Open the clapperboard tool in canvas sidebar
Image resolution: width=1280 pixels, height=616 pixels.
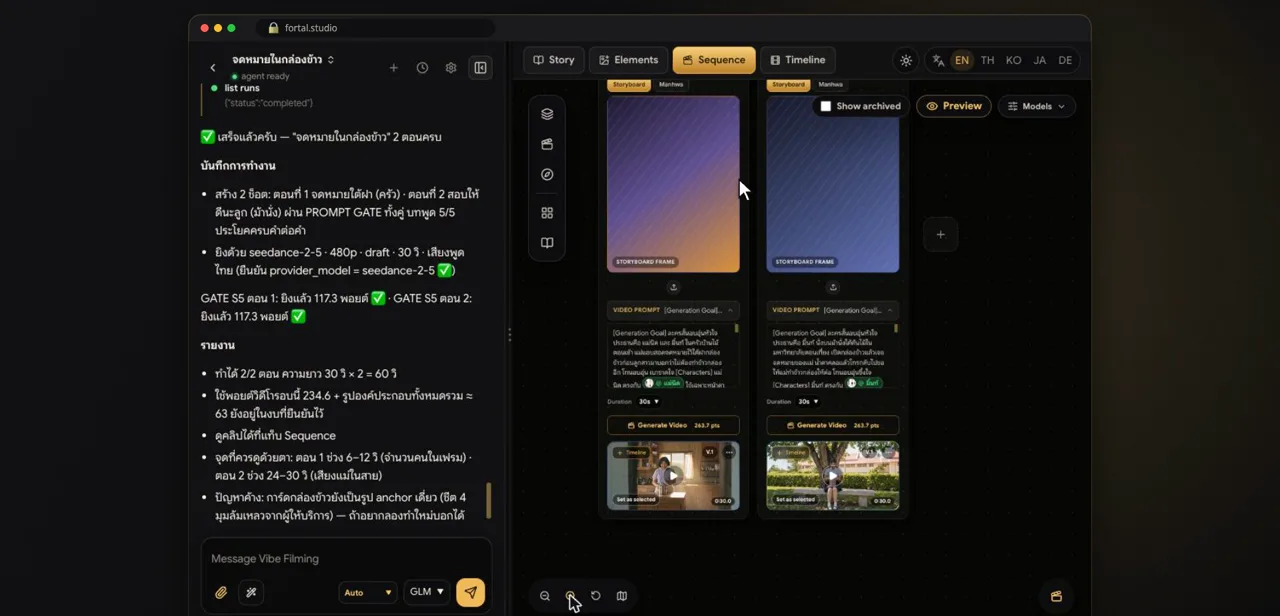547,144
